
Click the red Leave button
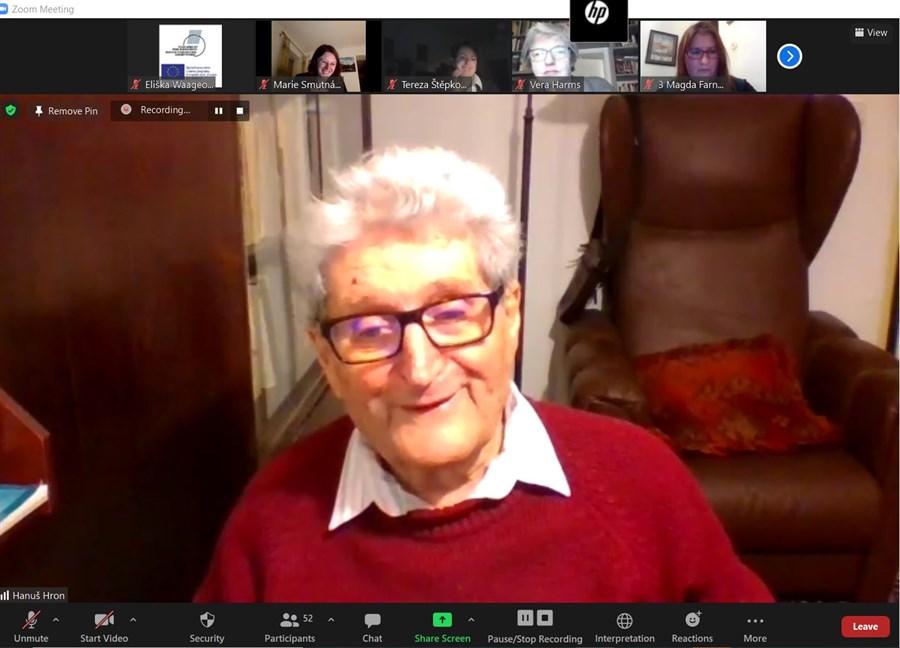(864, 626)
